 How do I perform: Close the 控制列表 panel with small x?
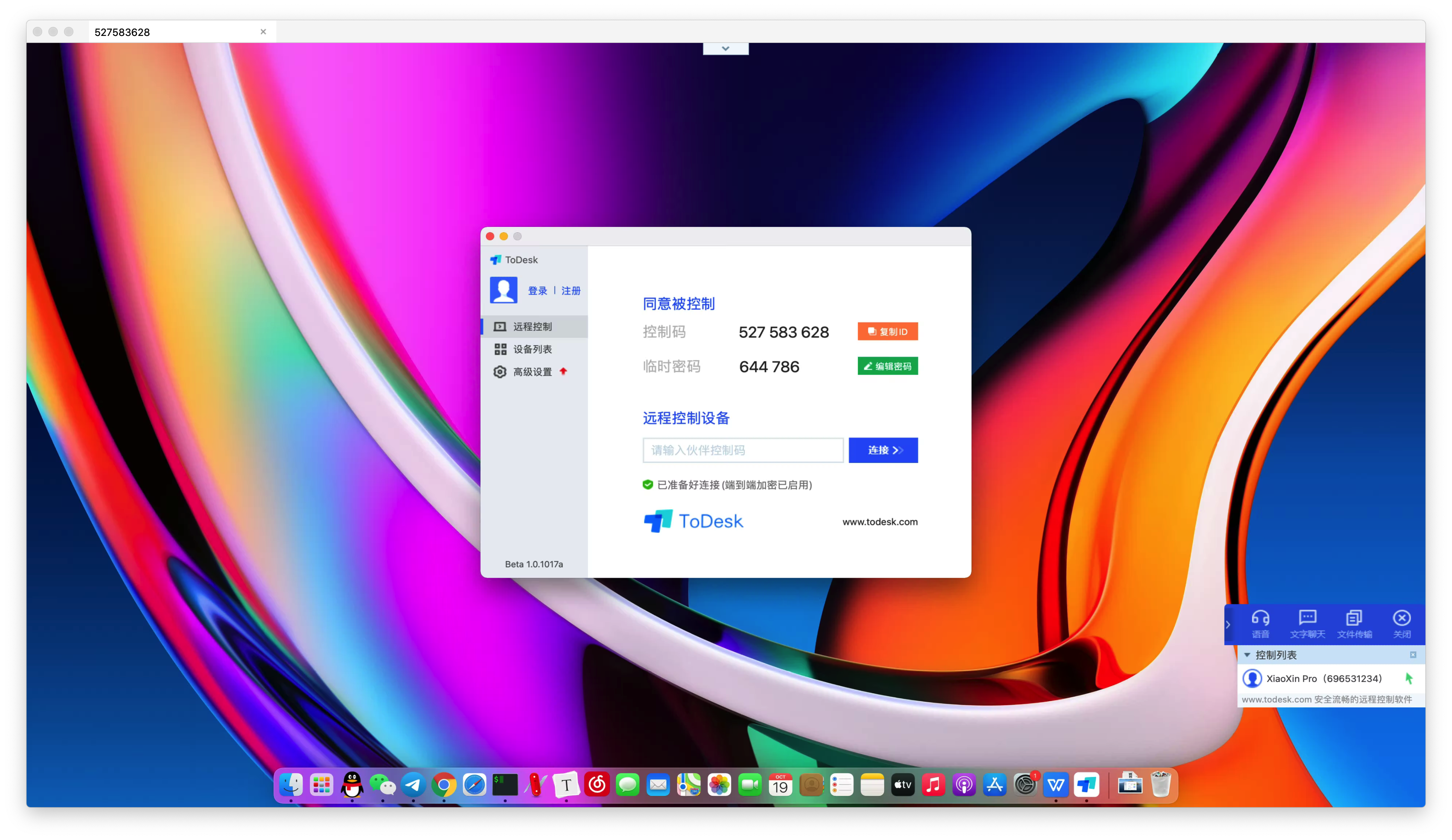[x=1413, y=655]
